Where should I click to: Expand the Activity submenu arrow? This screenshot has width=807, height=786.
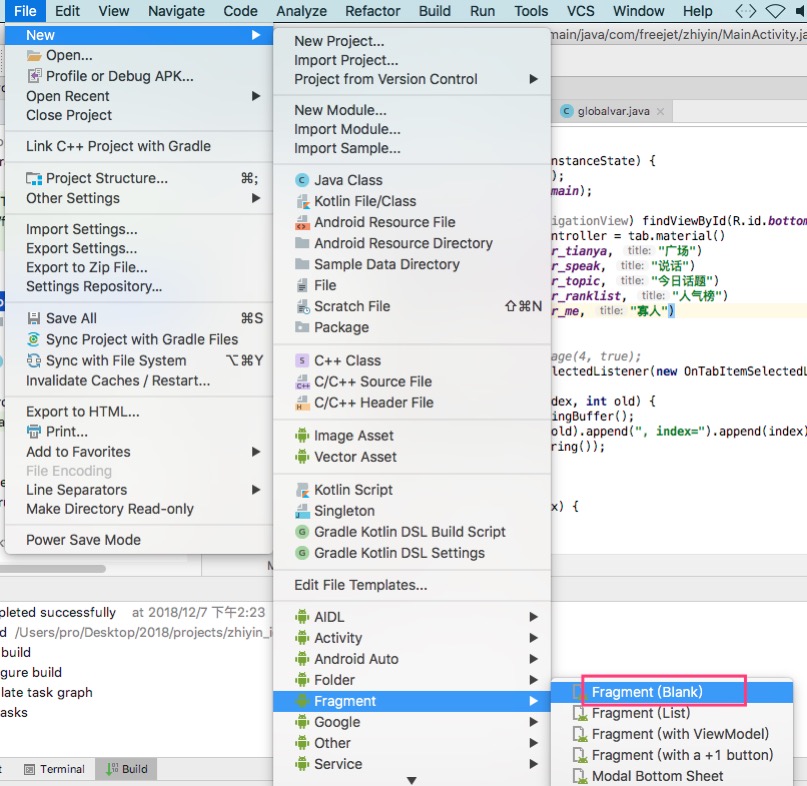pos(534,638)
